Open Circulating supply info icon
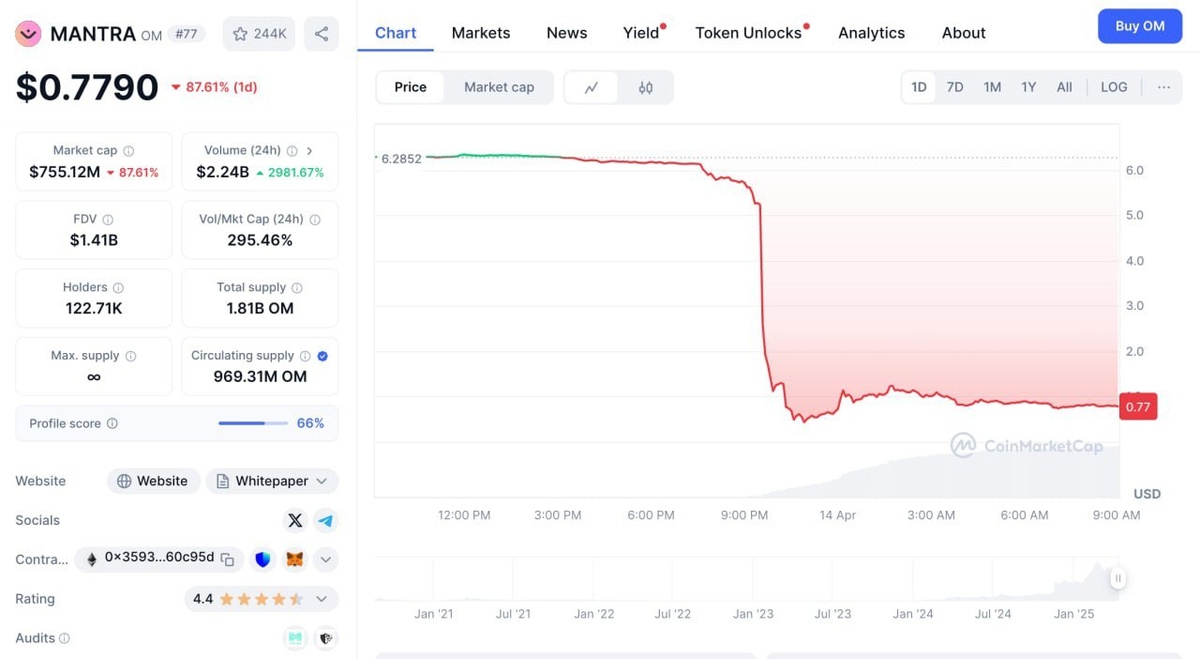This screenshot has height=659, width=1200. (x=305, y=356)
